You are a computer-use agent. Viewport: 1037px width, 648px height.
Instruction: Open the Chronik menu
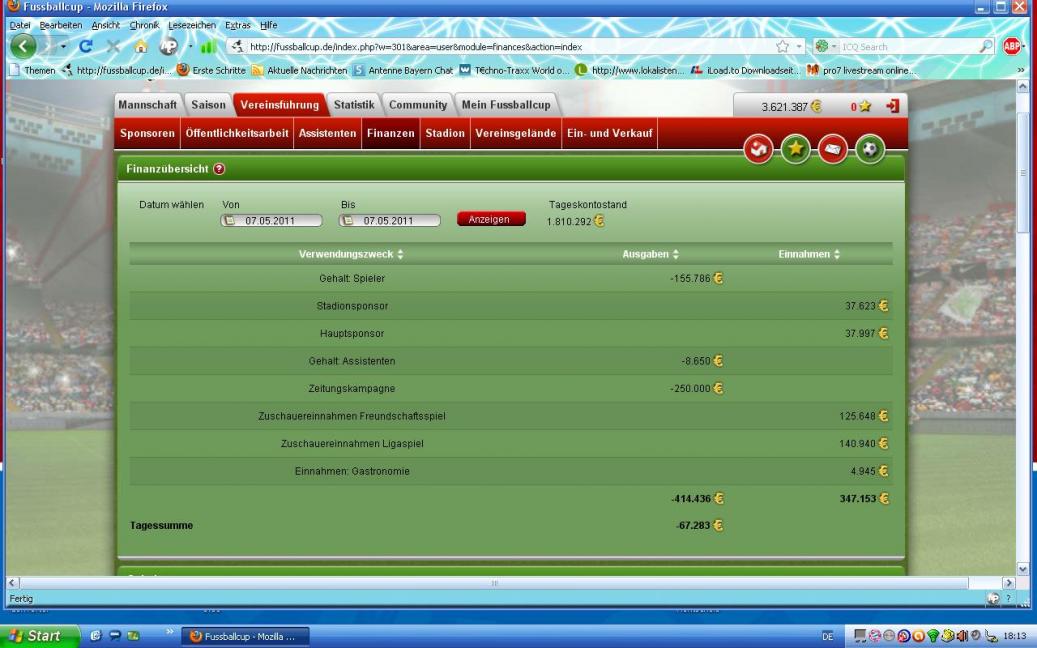pos(144,25)
